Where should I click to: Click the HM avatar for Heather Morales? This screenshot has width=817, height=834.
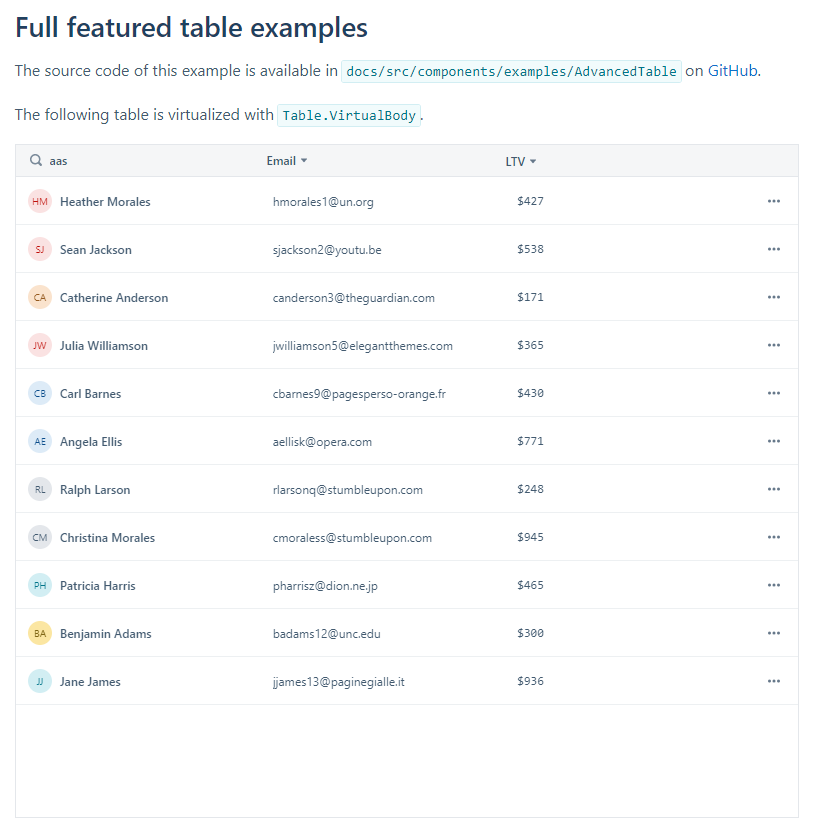click(x=40, y=202)
